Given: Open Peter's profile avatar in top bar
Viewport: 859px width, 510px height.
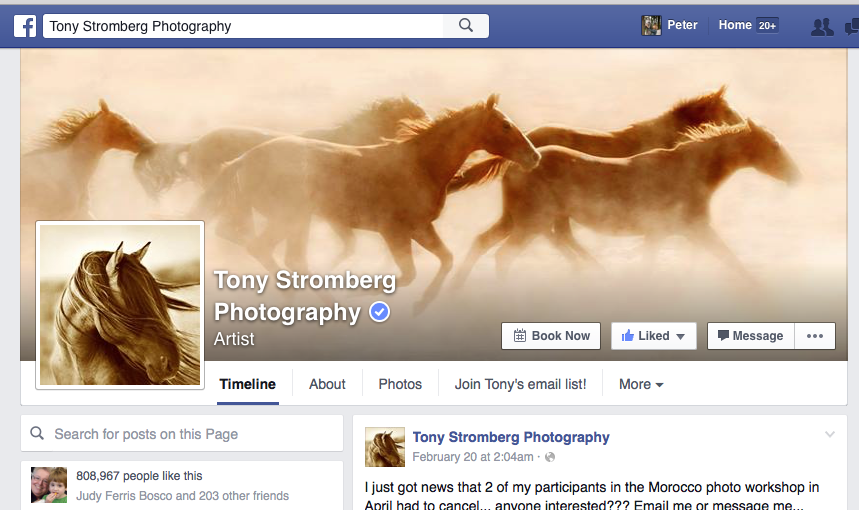Looking at the screenshot, I should click(651, 25).
